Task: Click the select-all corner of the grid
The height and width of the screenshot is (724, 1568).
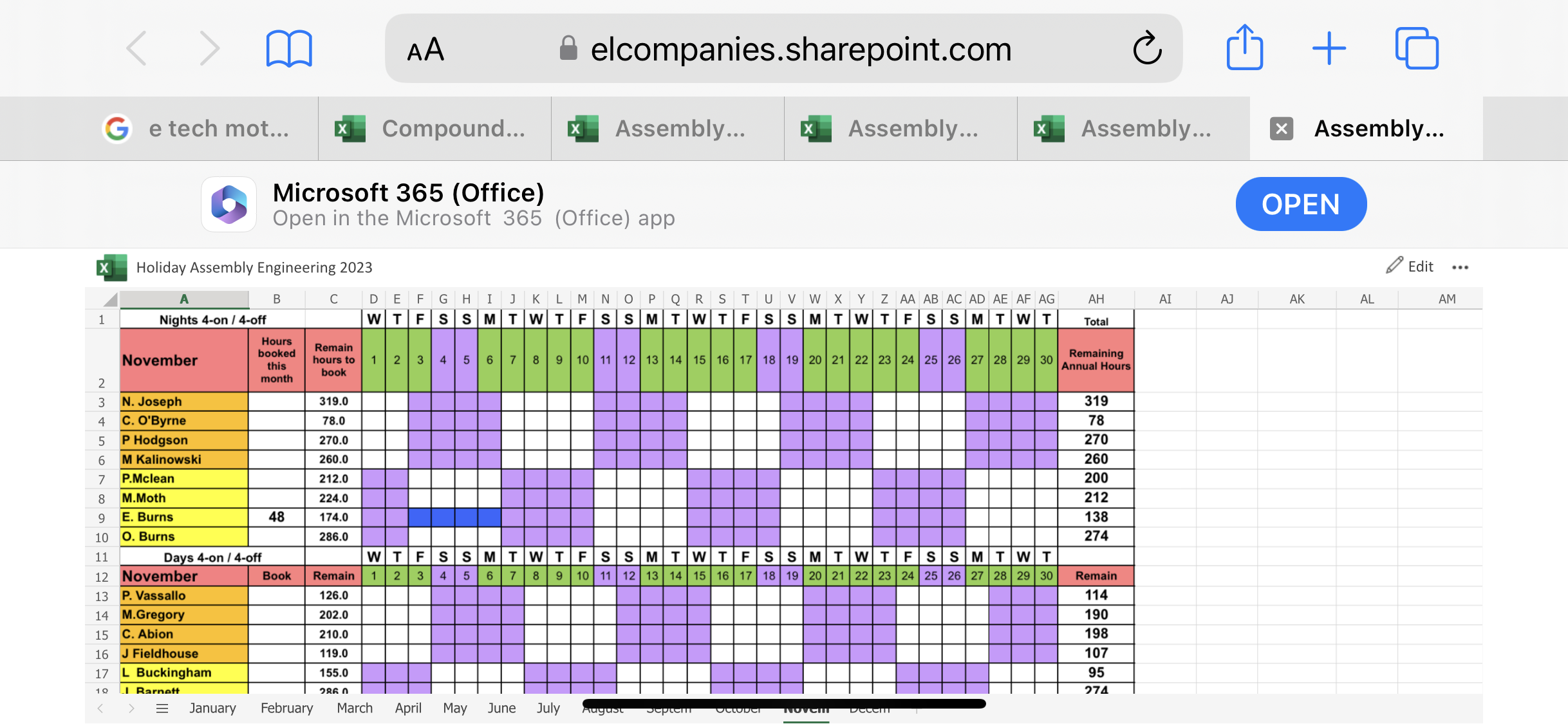Action: tap(110, 299)
